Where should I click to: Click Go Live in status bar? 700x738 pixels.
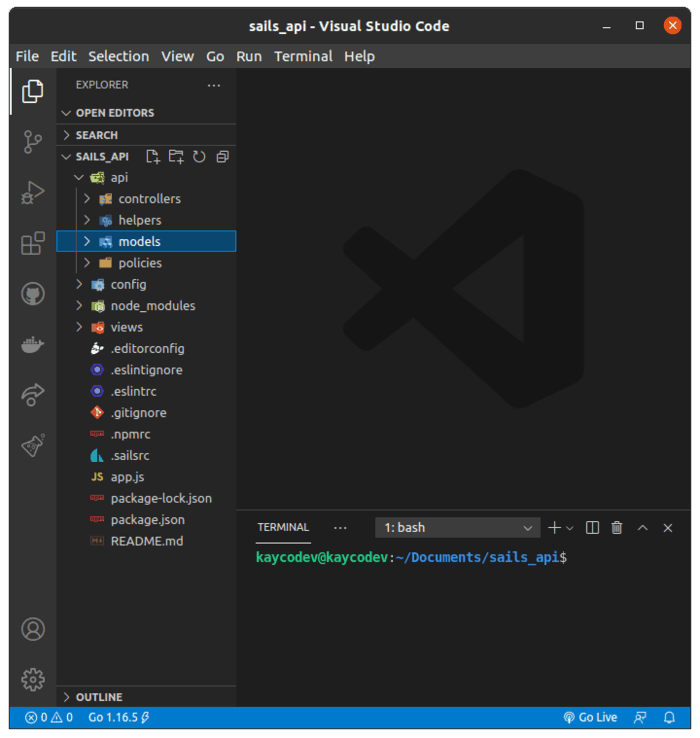point(590,718)
